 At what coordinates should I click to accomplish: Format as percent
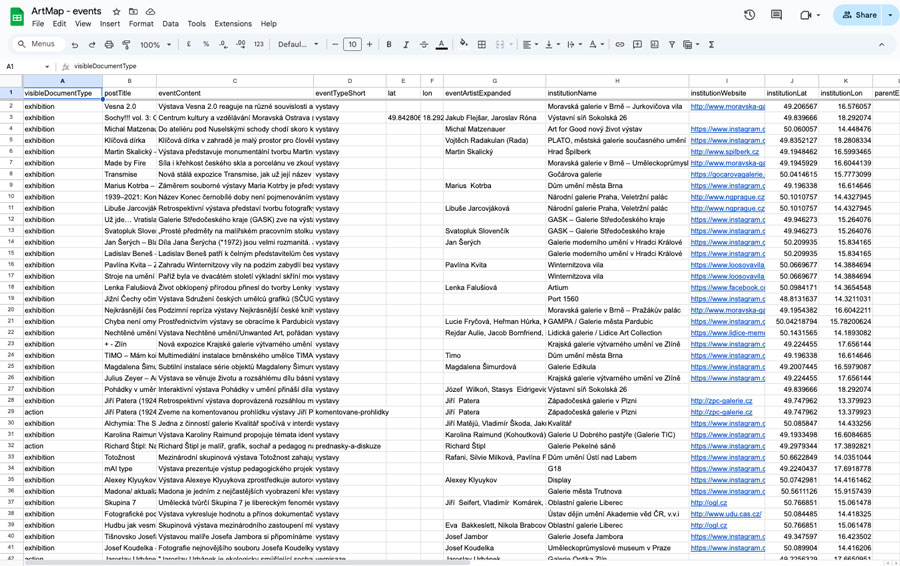pyautogui.click(x=206, y=44)
